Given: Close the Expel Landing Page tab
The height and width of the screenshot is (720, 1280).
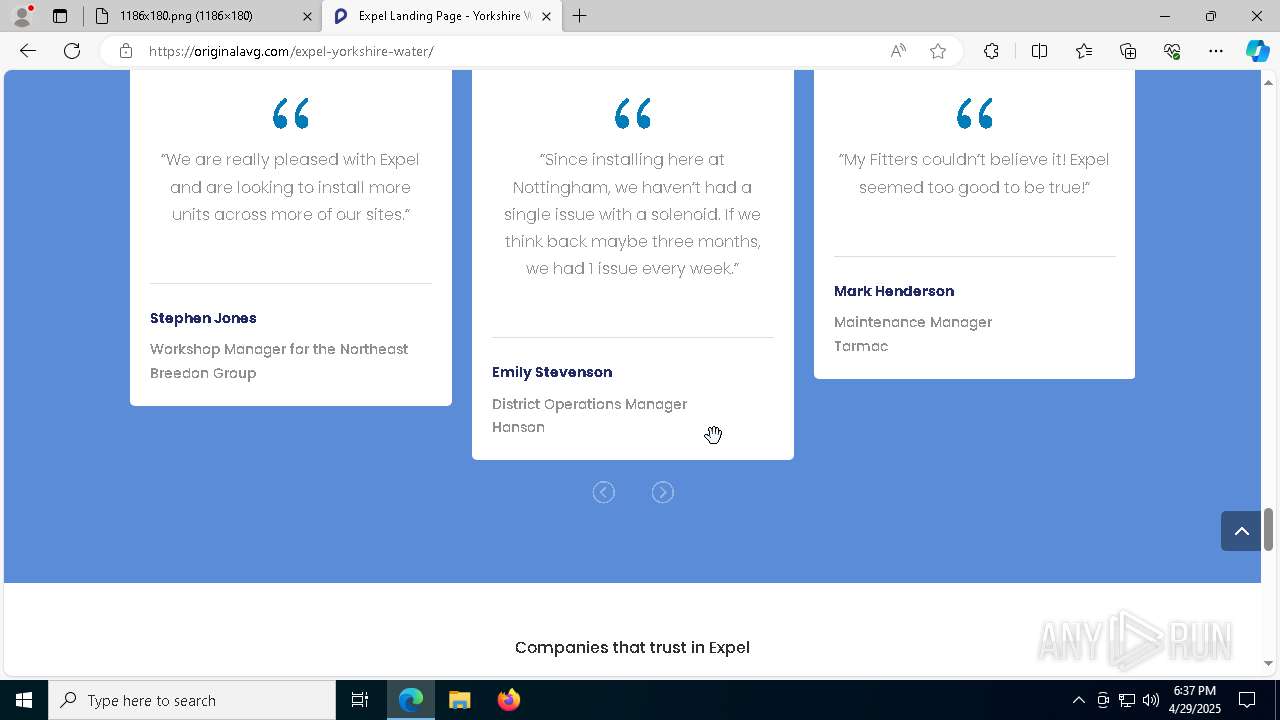Looking at the screenshot, I should click(x=547, y=16).
